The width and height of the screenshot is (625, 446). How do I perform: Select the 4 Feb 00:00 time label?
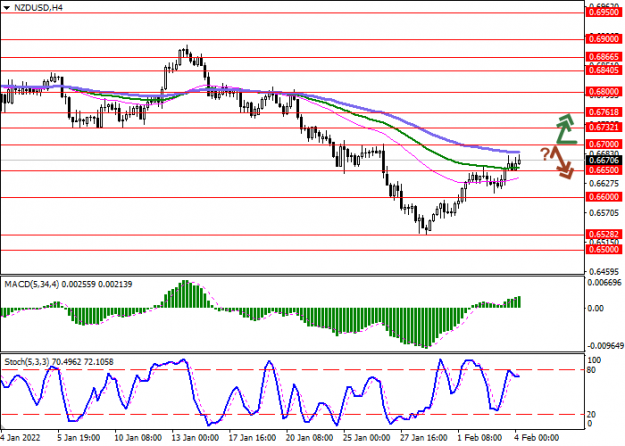[537, 438]
